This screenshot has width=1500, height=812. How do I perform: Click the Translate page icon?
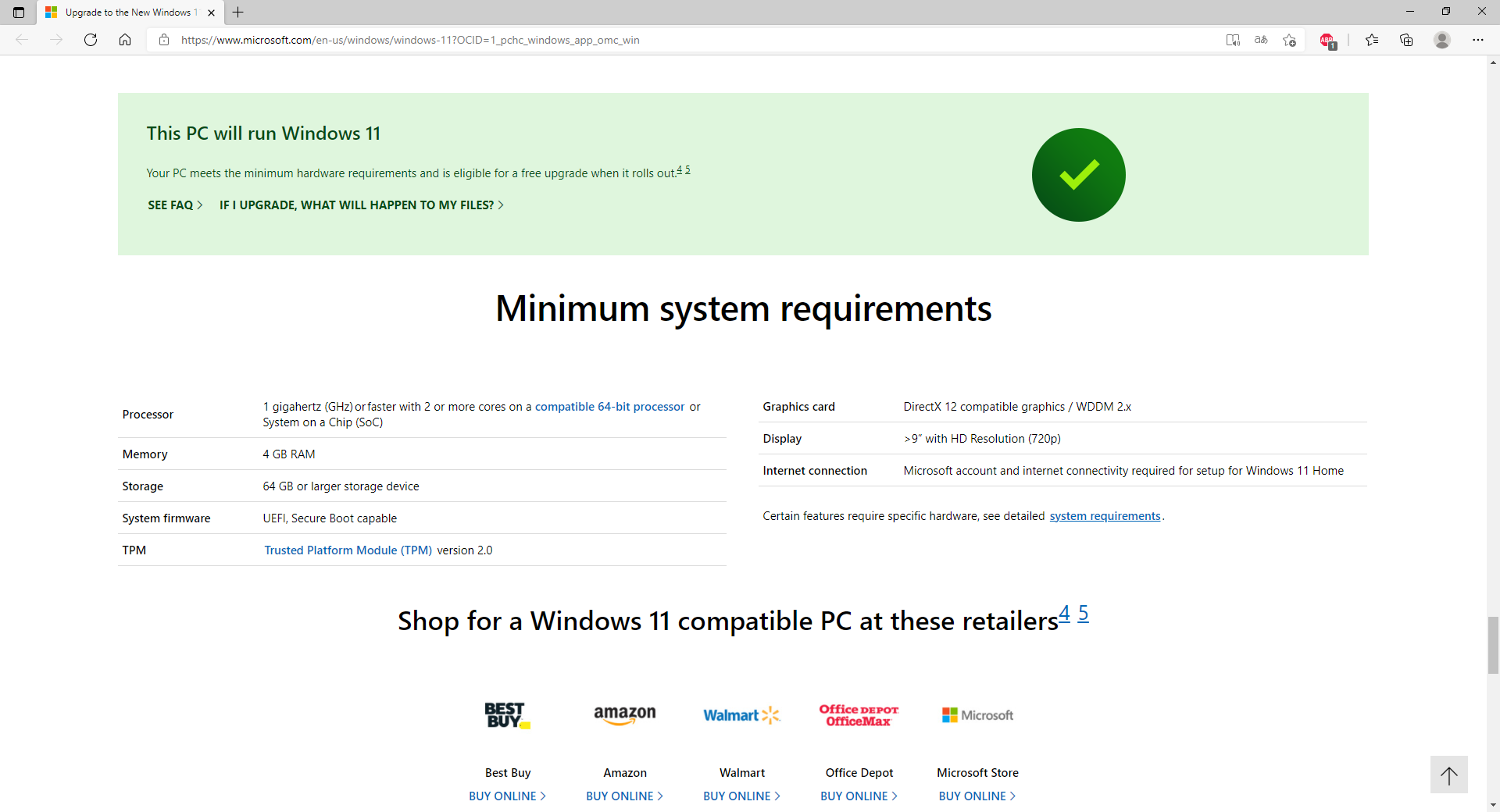(1261, 40)
